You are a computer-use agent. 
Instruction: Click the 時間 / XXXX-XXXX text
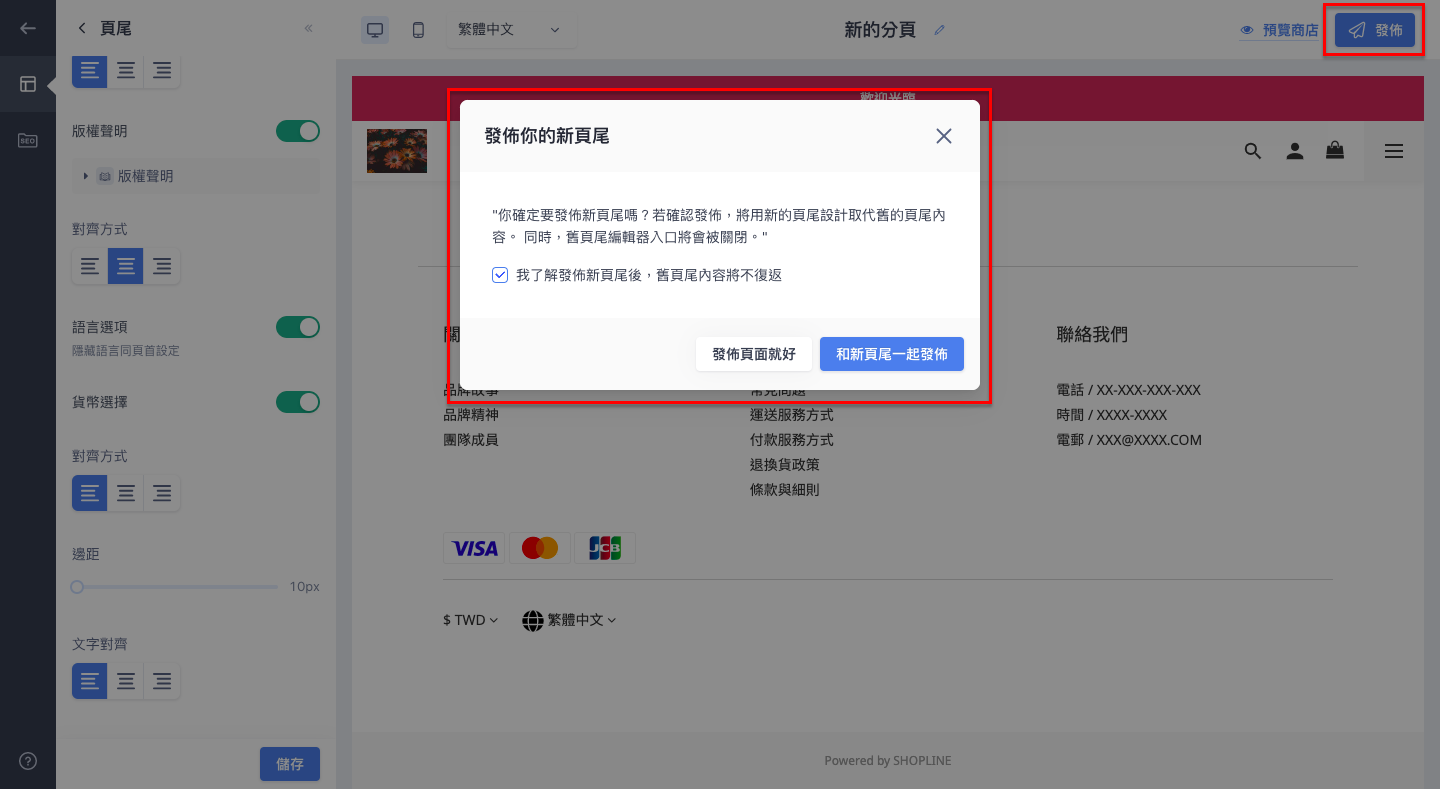tap(1112, 415)
